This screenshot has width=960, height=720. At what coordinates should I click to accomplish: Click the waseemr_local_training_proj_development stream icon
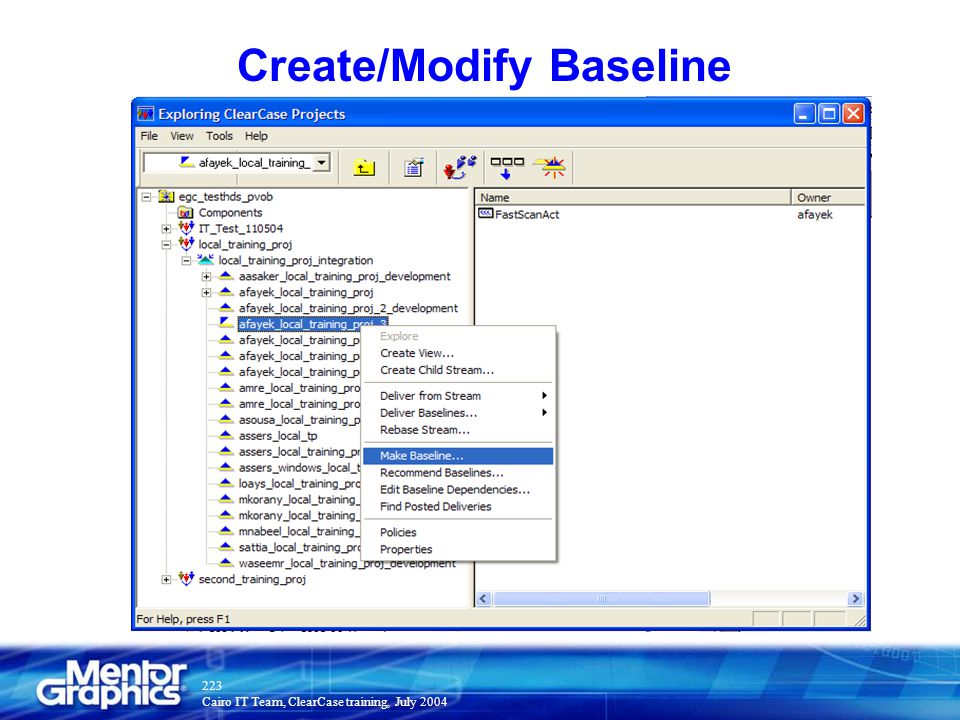tap(227, 563)
